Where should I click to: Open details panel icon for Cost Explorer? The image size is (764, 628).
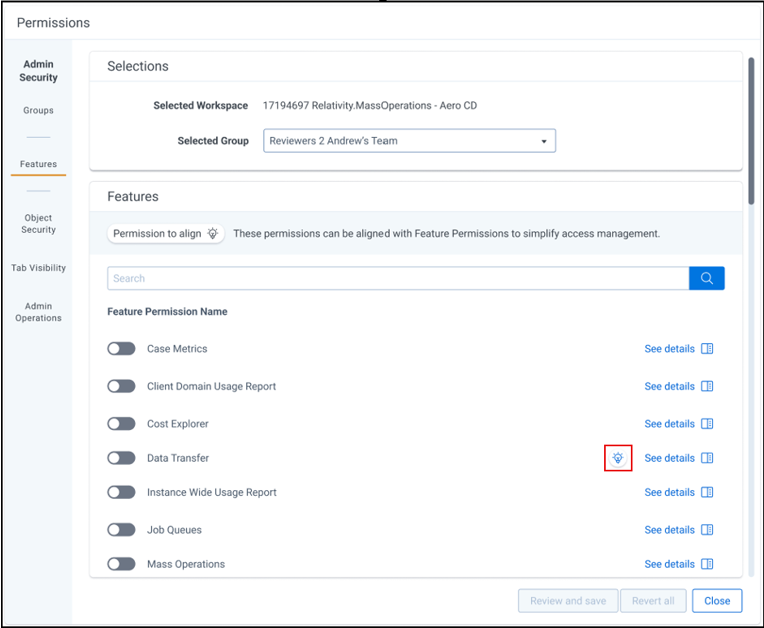(707, 424)
